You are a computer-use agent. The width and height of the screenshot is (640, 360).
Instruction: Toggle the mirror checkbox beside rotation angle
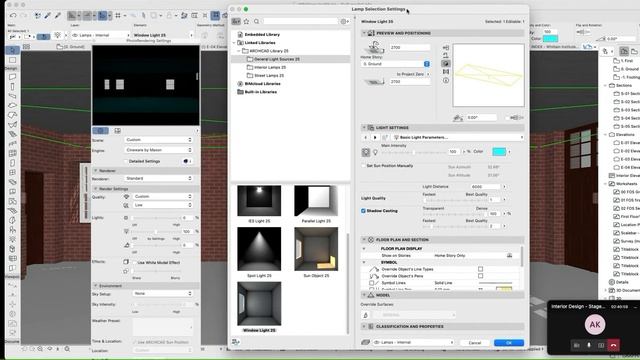click(x=508, y=118)
